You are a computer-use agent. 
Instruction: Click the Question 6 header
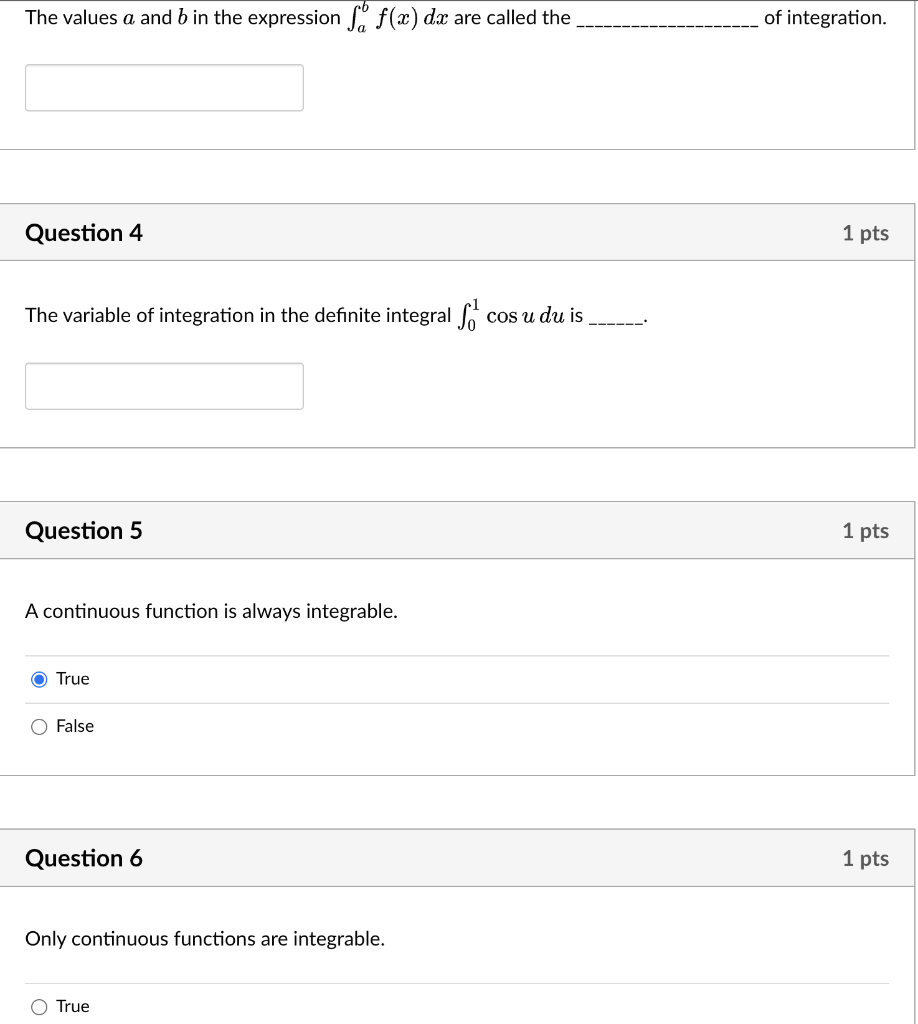coord(84,858)
